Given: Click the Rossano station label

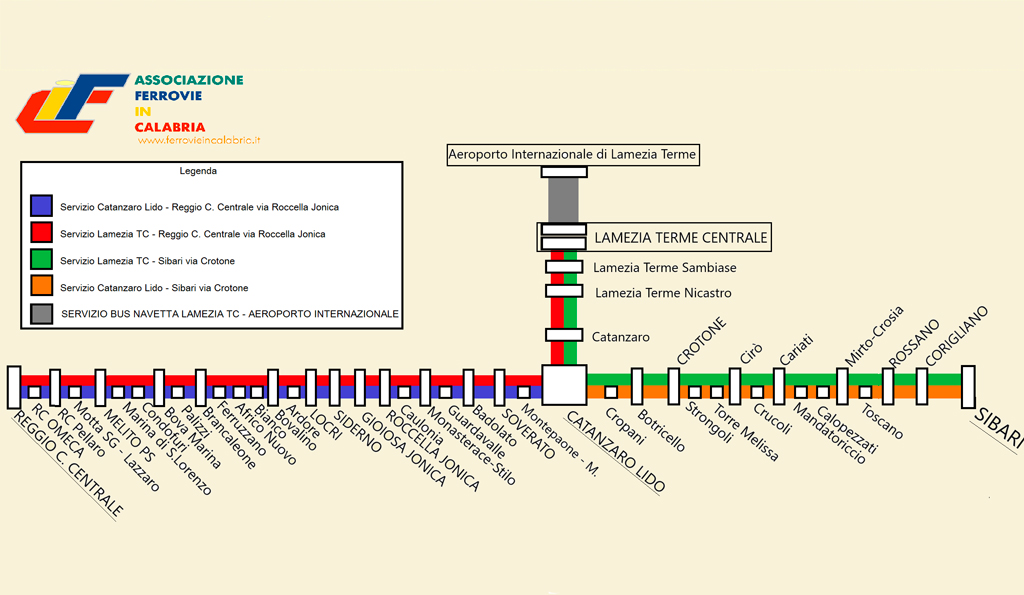Looking at the screenshot, I should coord(914,343).
